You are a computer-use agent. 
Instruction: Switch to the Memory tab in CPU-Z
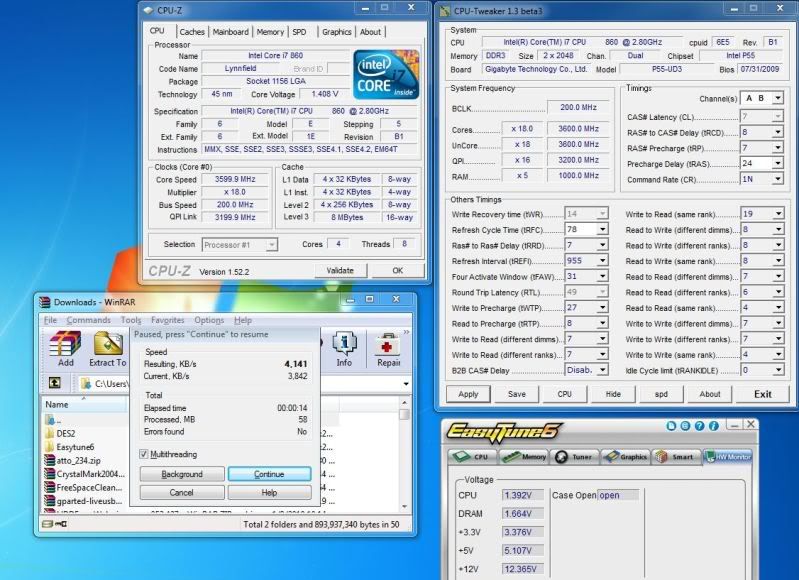(x=270, y=32)
